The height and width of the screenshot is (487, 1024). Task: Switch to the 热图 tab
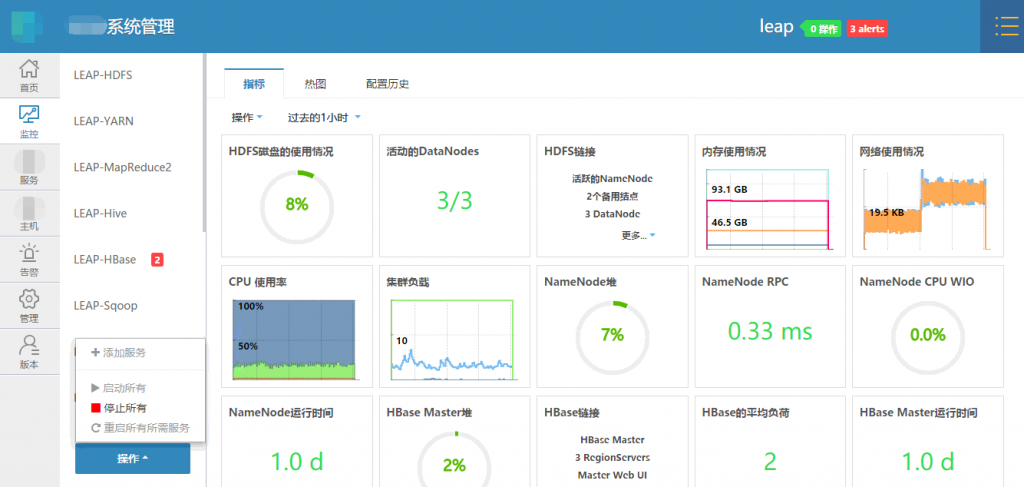[x=315, y=84]
